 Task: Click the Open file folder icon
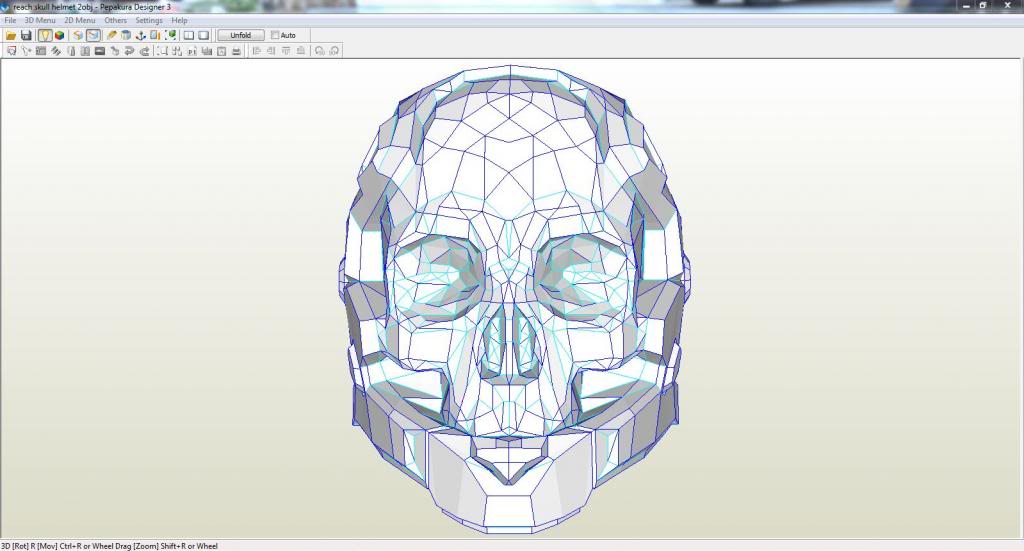[x=11, y=35]
